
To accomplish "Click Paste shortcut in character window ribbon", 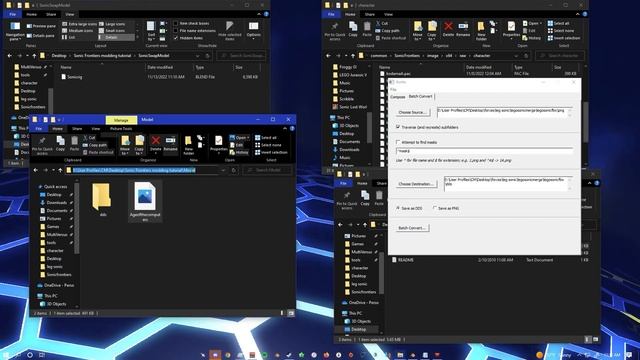I will (x=390, y=38).
